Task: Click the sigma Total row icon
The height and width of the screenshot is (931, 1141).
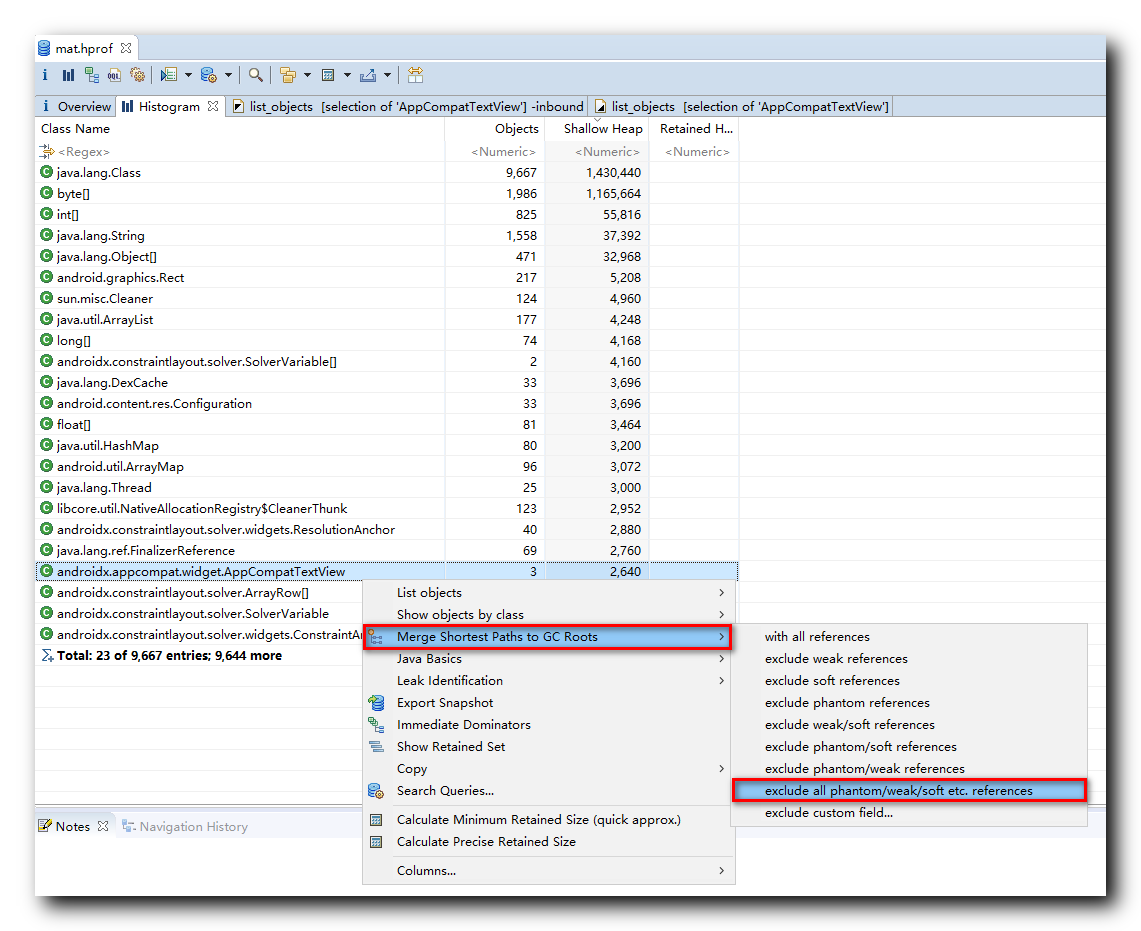Action: tap(47, 655)
